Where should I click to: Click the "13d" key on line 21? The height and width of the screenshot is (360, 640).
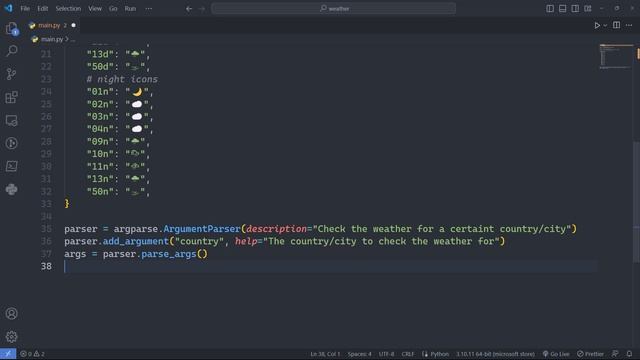tap(100, 54)
